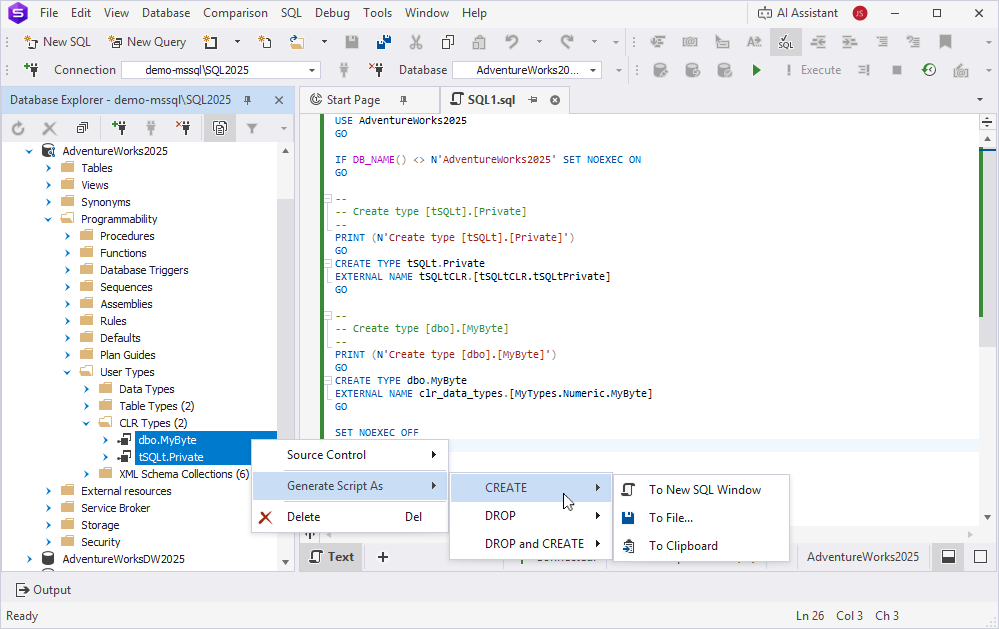The height and width of the screenshot is (629, 999).
Task: Open the AI Assistant button
Action: click(x=797, y=13)
